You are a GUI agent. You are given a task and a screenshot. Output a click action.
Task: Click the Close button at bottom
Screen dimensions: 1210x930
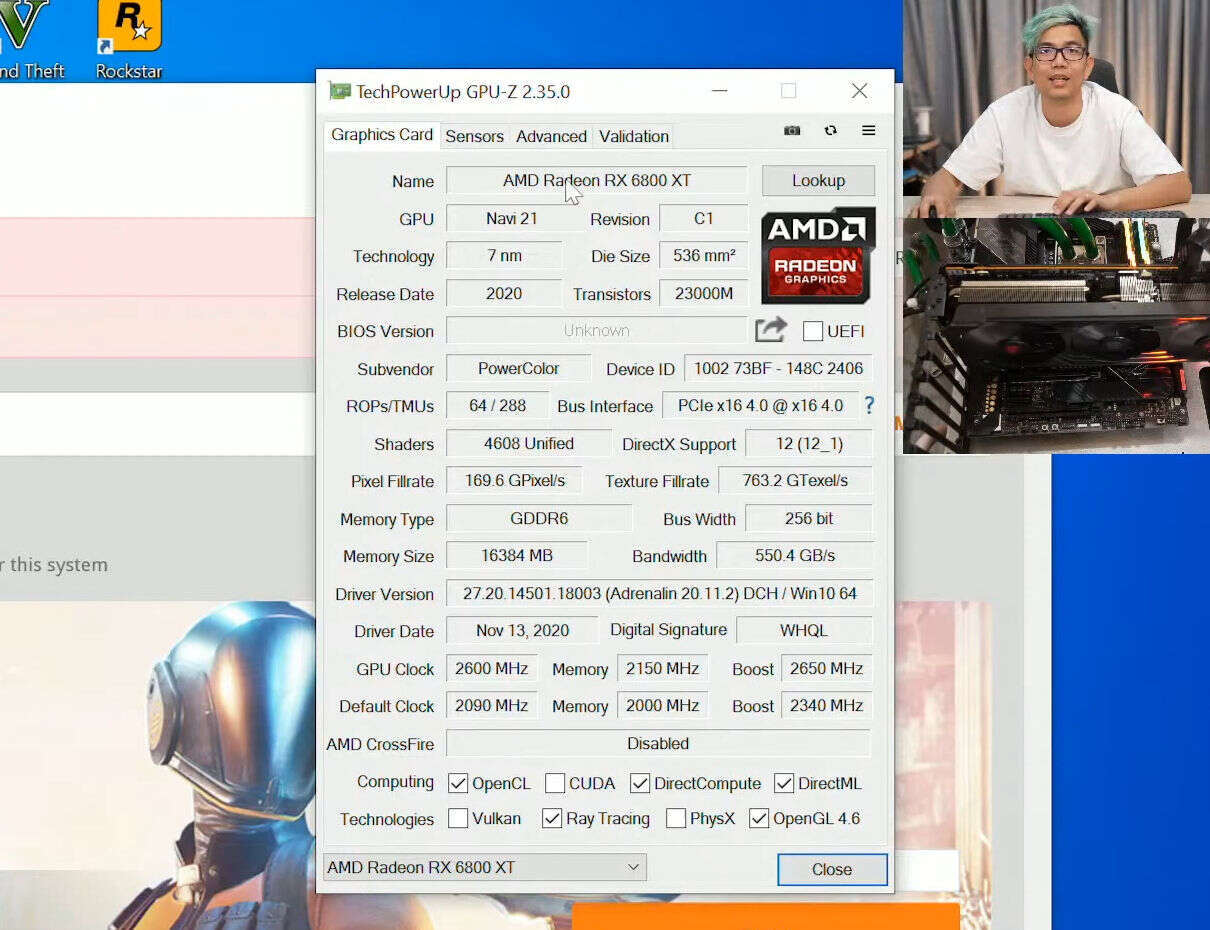(x=831, y=869)
